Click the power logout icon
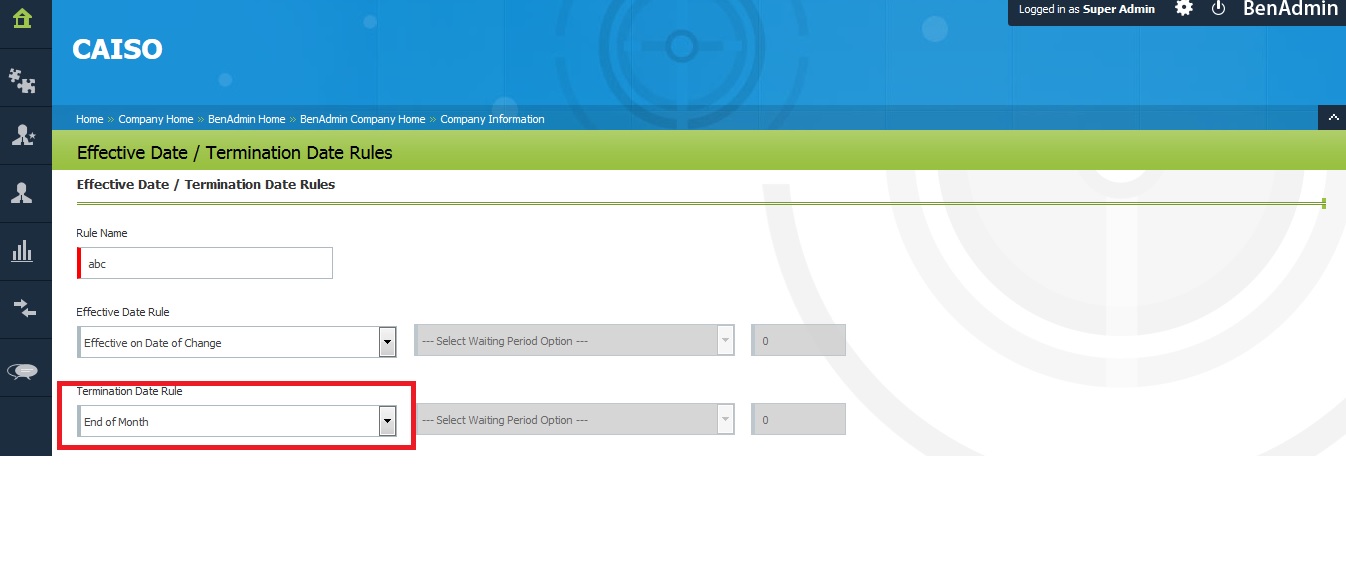 click(1218, 8)
